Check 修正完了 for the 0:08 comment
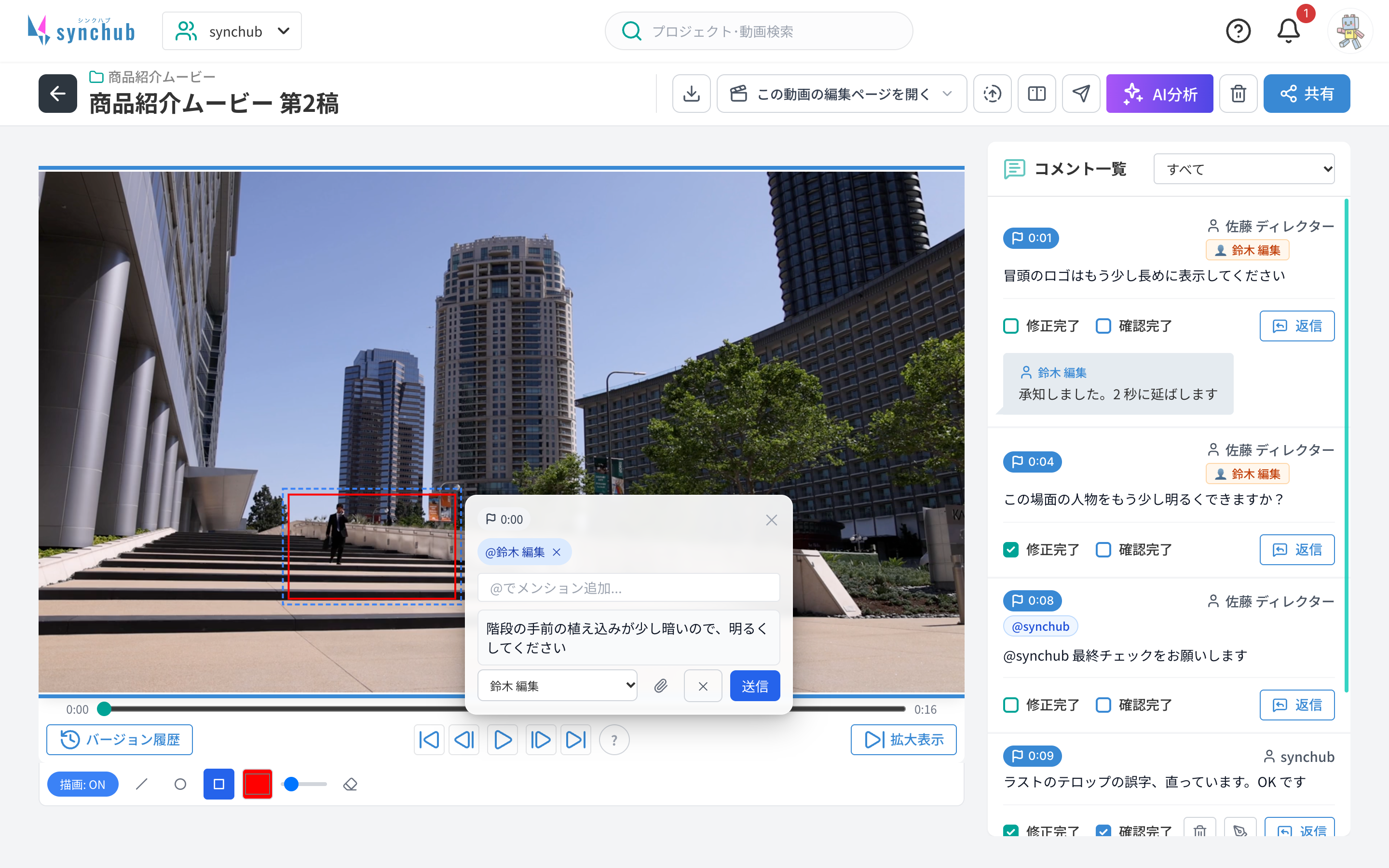 click(x=1011, y=705)
